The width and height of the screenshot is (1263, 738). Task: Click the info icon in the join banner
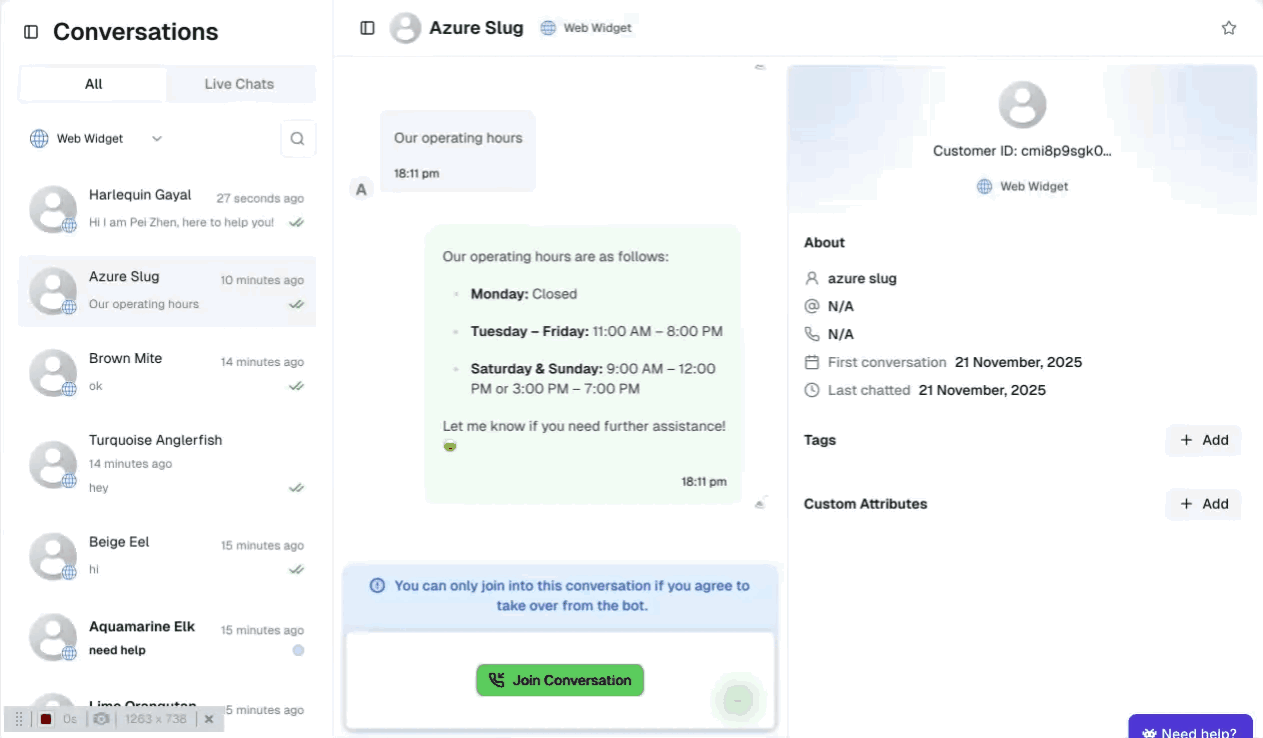377,585
